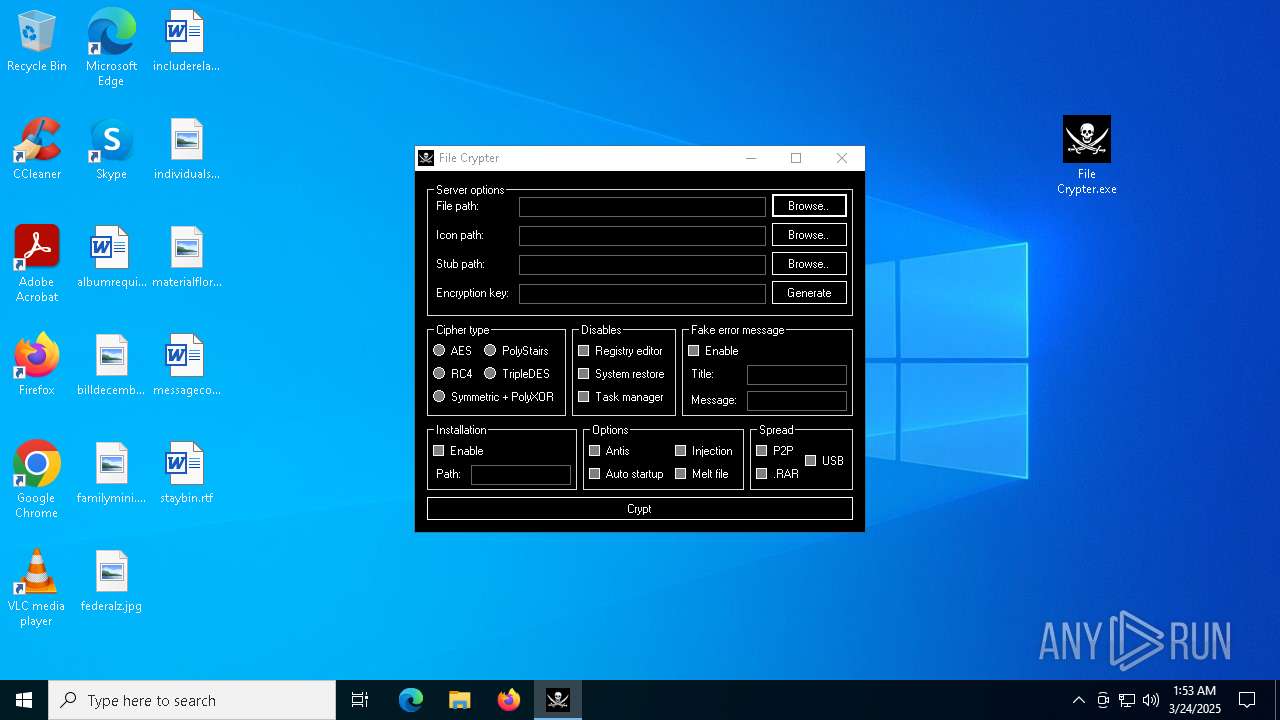The height and width of the screenshot is (720, 1280).
Task: Switch to File Crypter taskbar button
Action: (x=558, y=700)
